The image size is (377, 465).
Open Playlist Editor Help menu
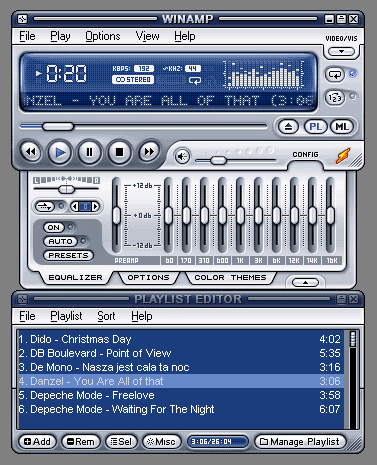tap(142, 316)
